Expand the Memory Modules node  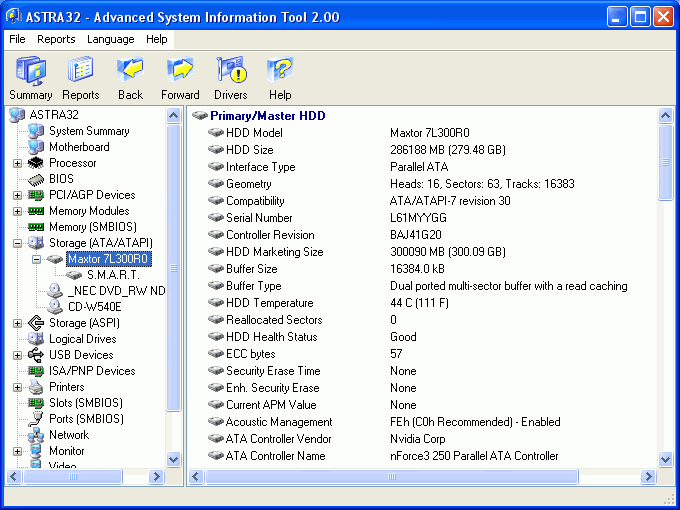pyautogui.click(x=17, y=212)
